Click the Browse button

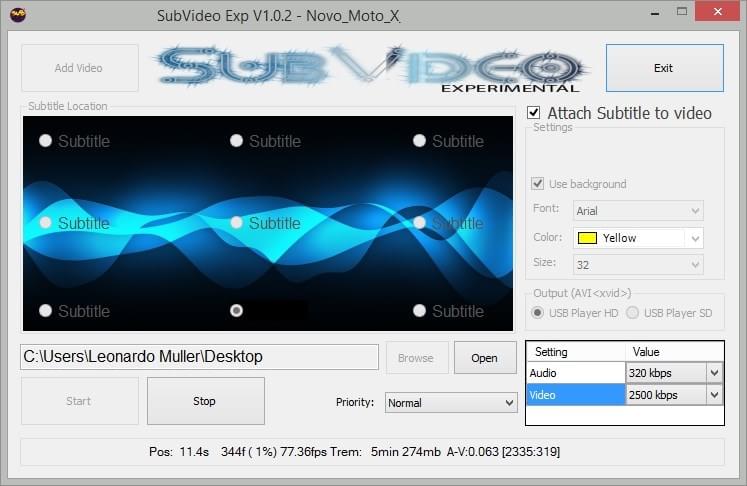point(417,358)
